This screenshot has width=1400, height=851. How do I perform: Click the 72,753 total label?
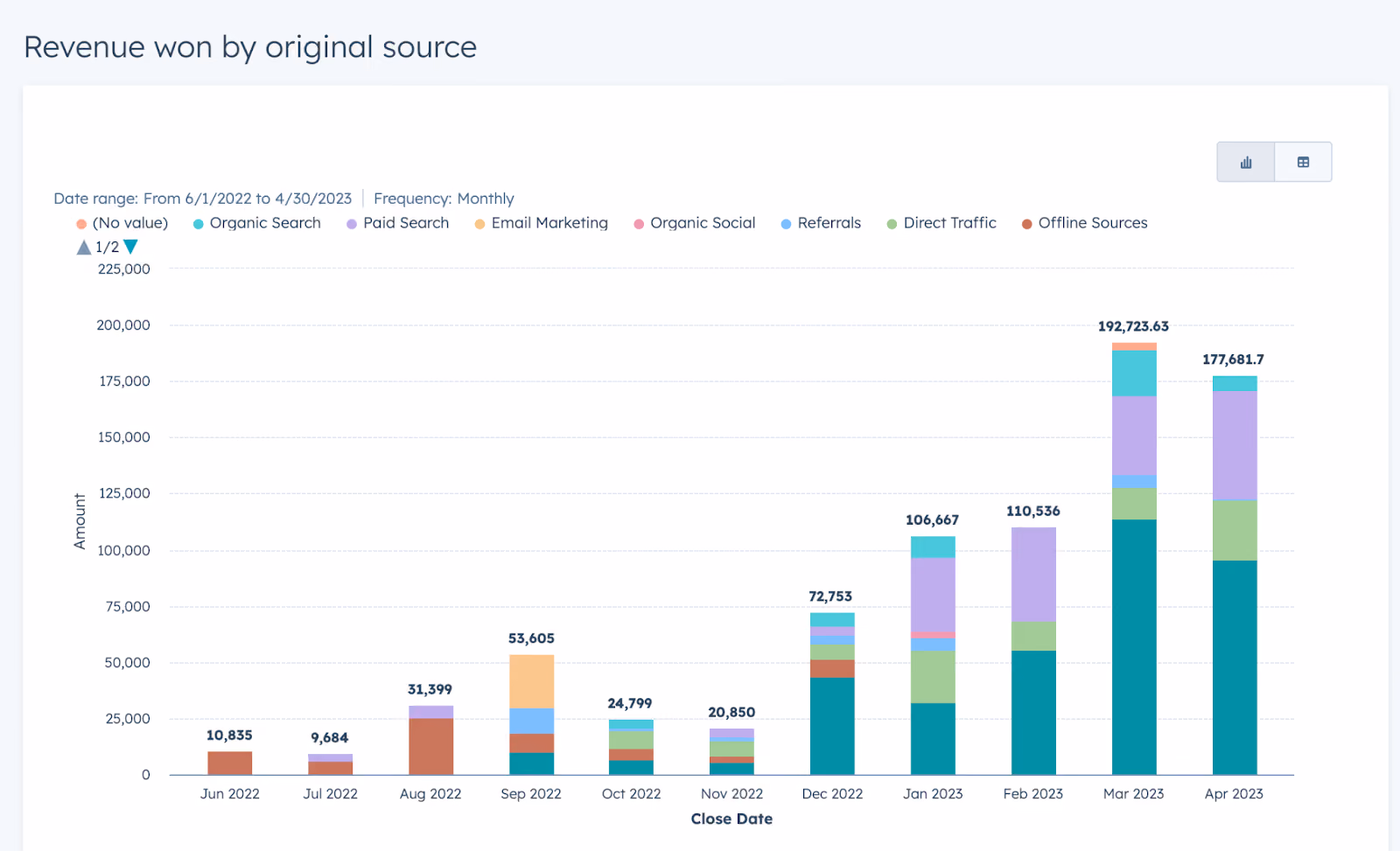tap(830, 596)
